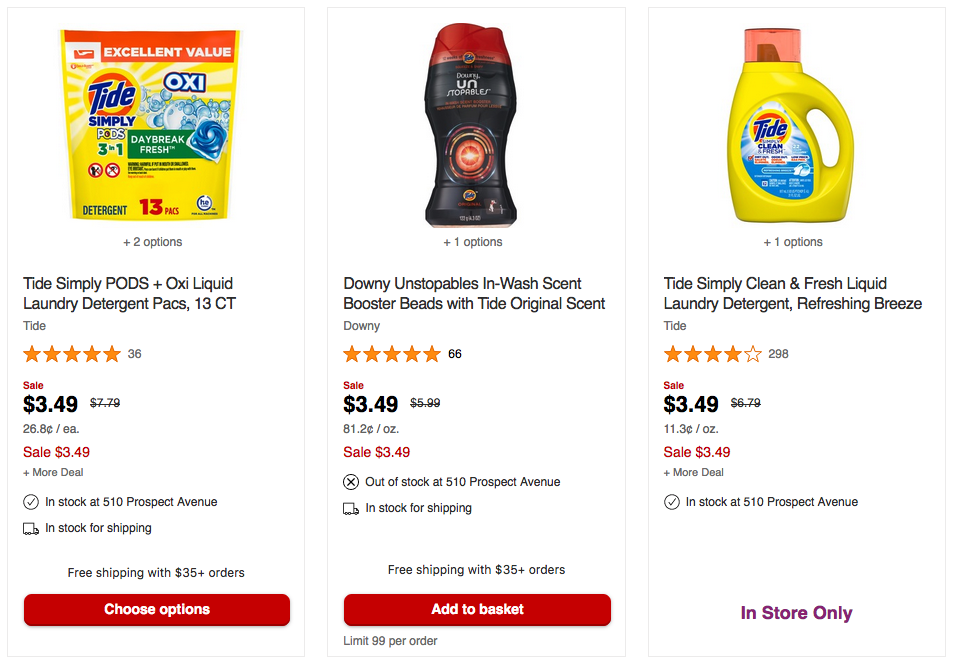956x666 pixels.
Task: Click the Tide PODS product image
Action: (157, 124)
